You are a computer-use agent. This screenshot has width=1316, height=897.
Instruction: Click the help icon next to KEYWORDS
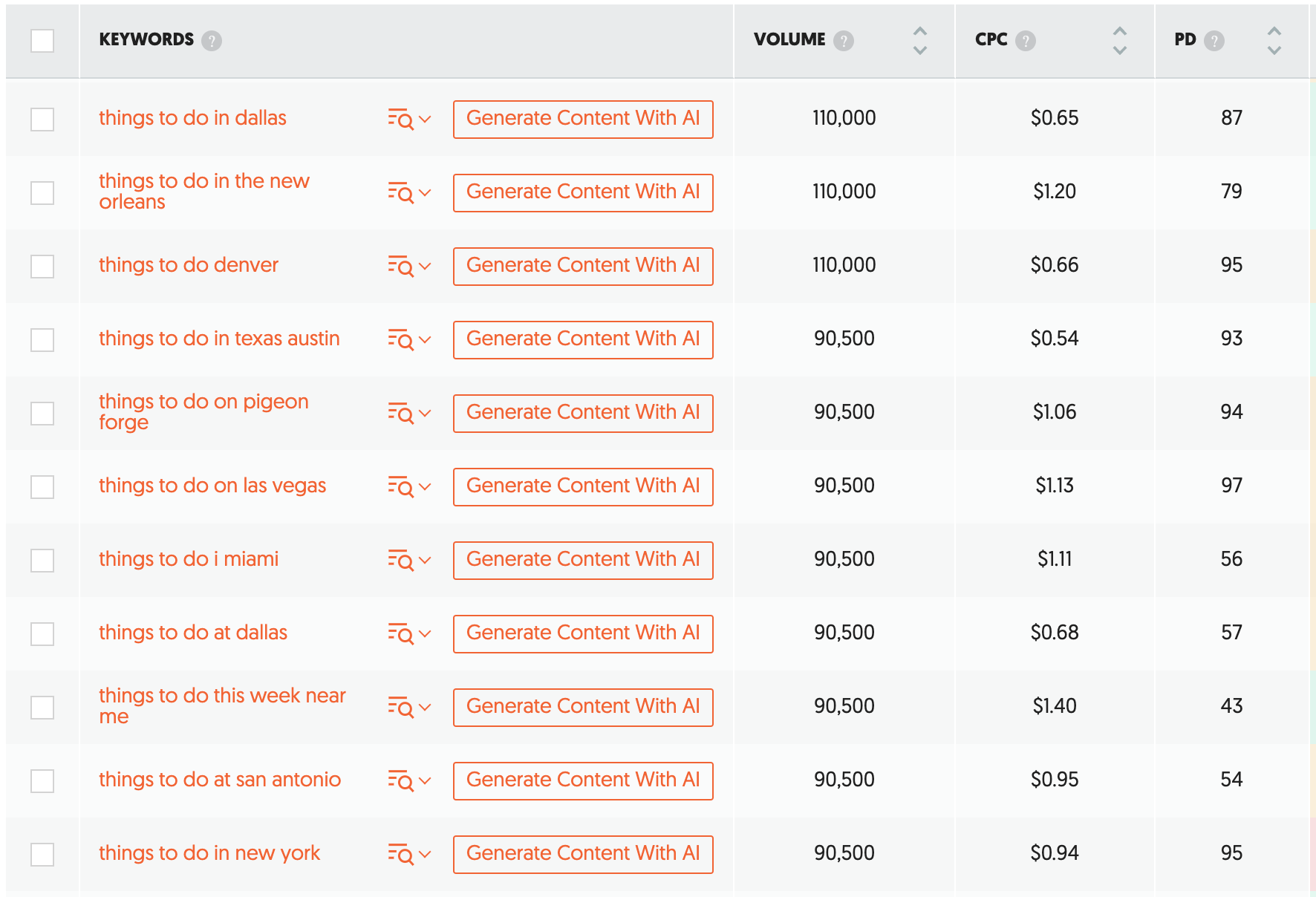(x=212, y=41)
